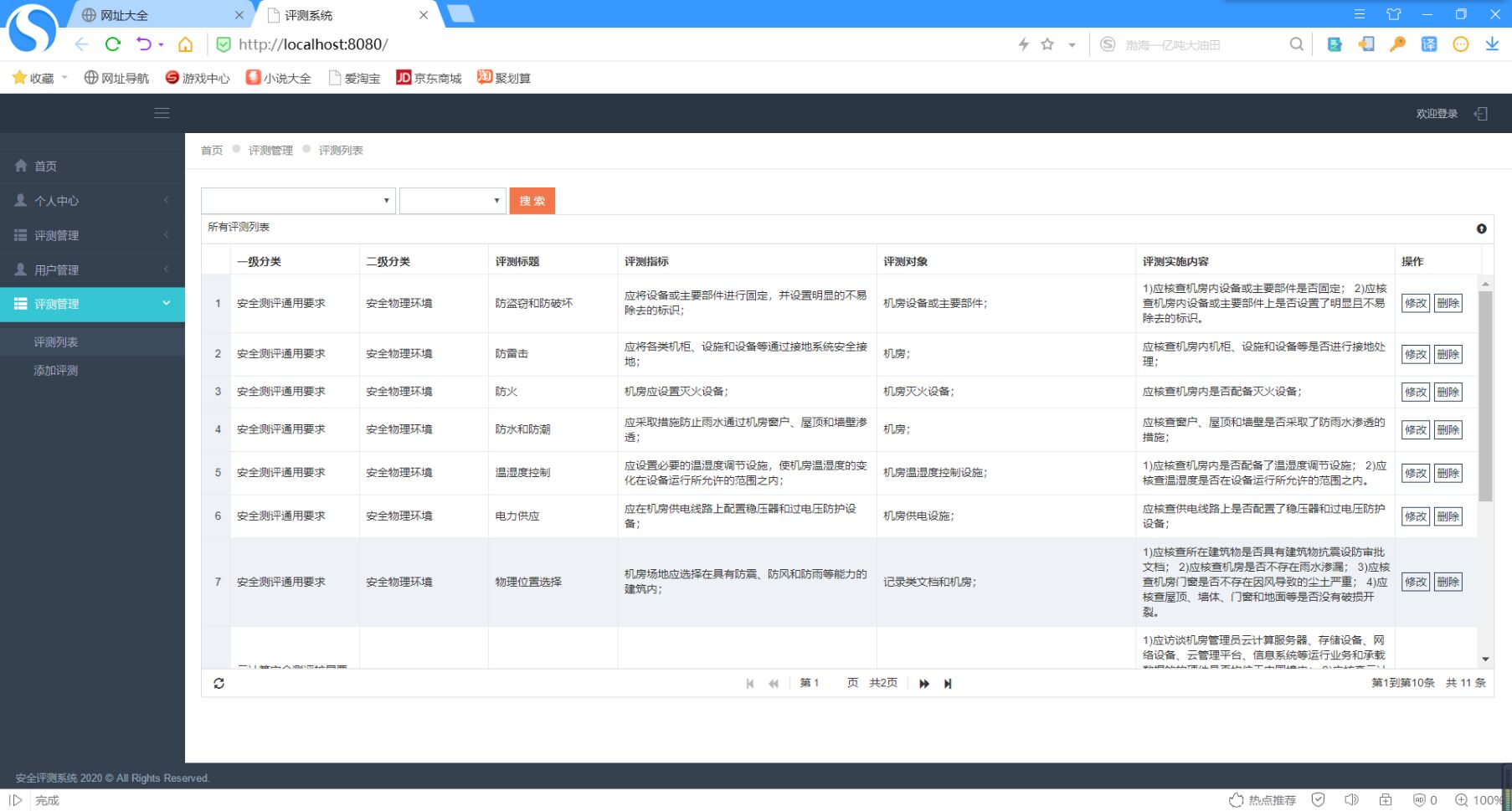Close the 网址大全 tab
This screenshot has width=1512, height=811.
click(x=239, y=15)
